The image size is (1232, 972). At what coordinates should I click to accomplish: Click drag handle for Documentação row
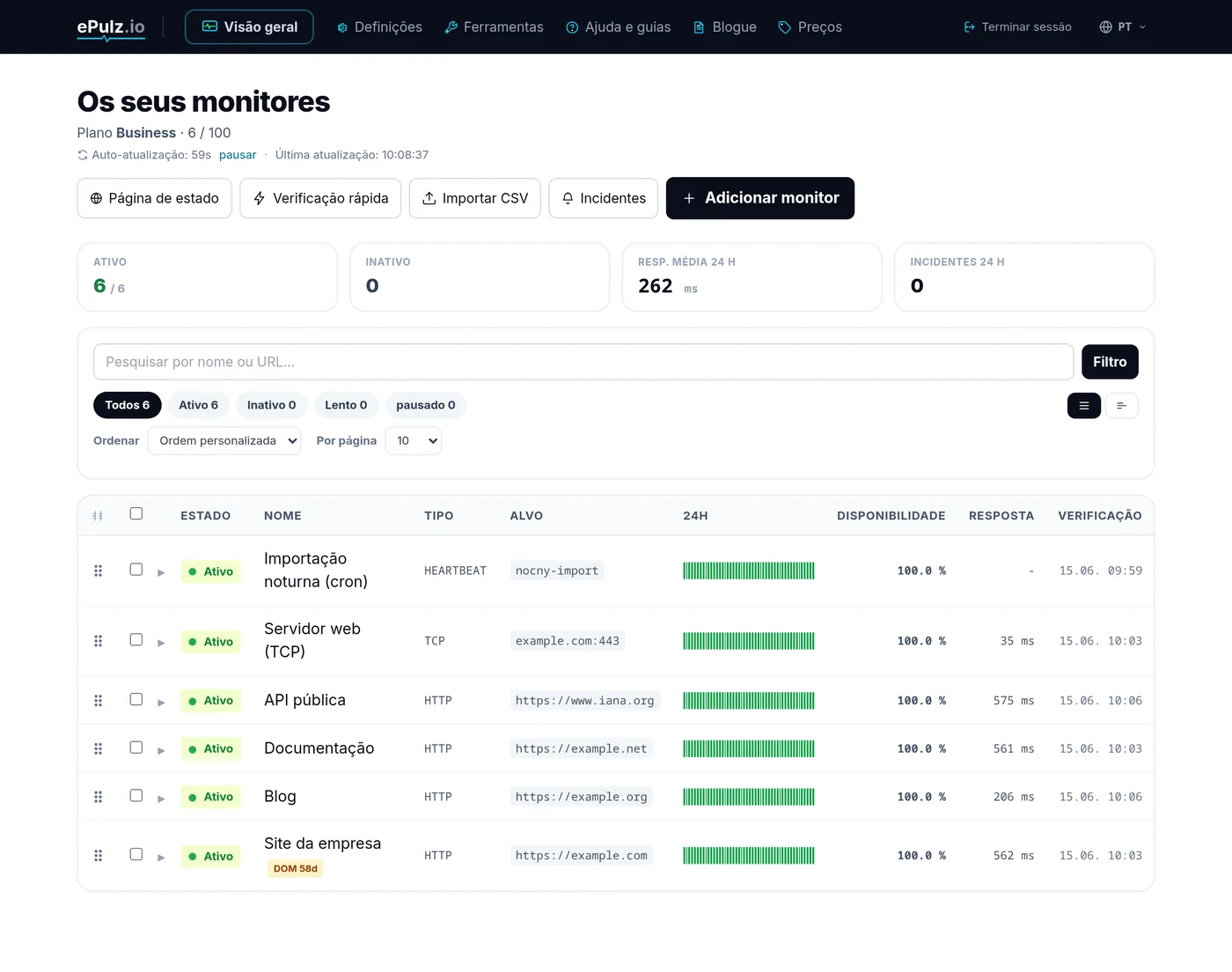click(x=99, y=749)
